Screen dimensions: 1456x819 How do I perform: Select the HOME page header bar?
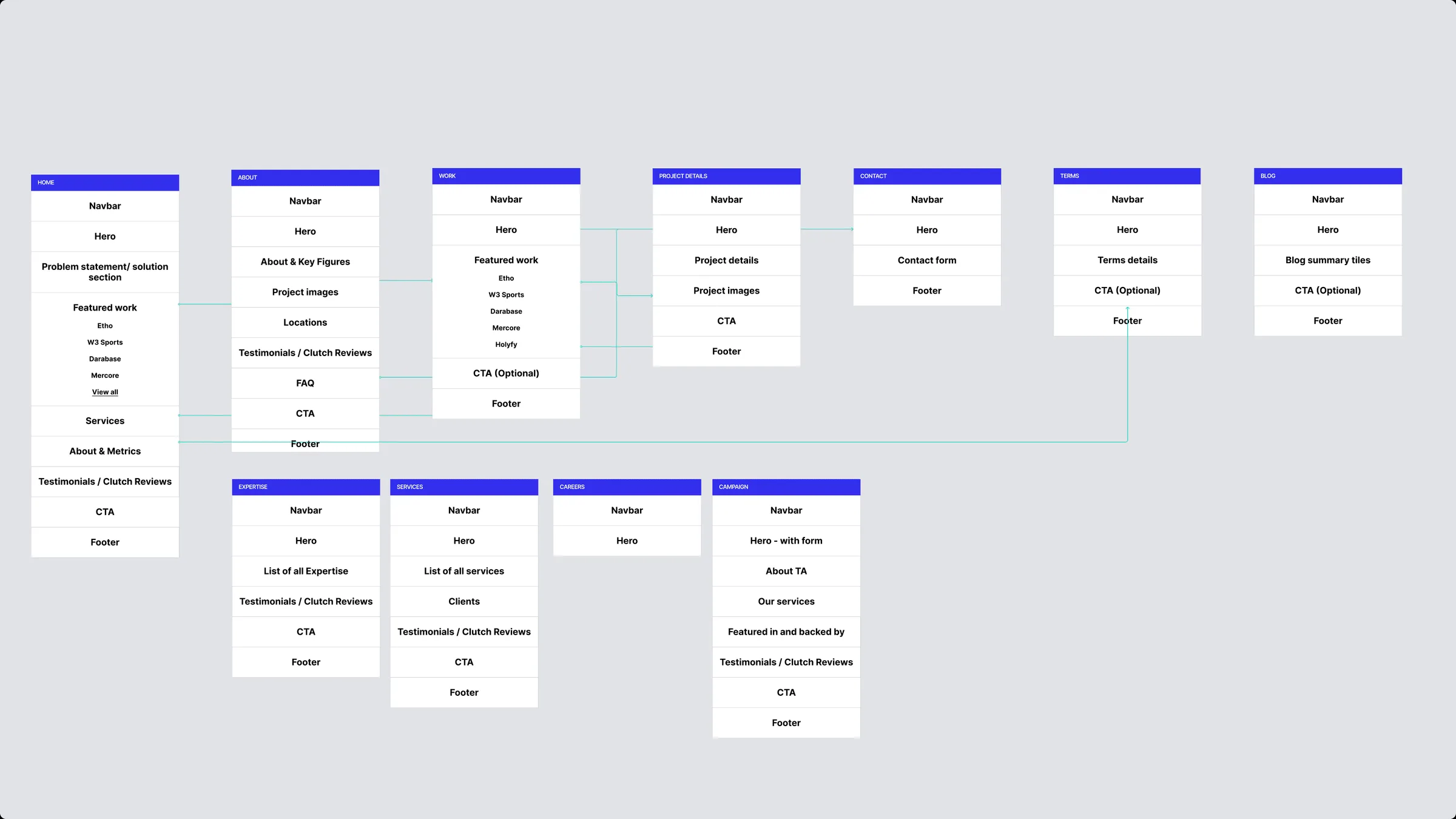pyautogui.click(x=105, y=183)
